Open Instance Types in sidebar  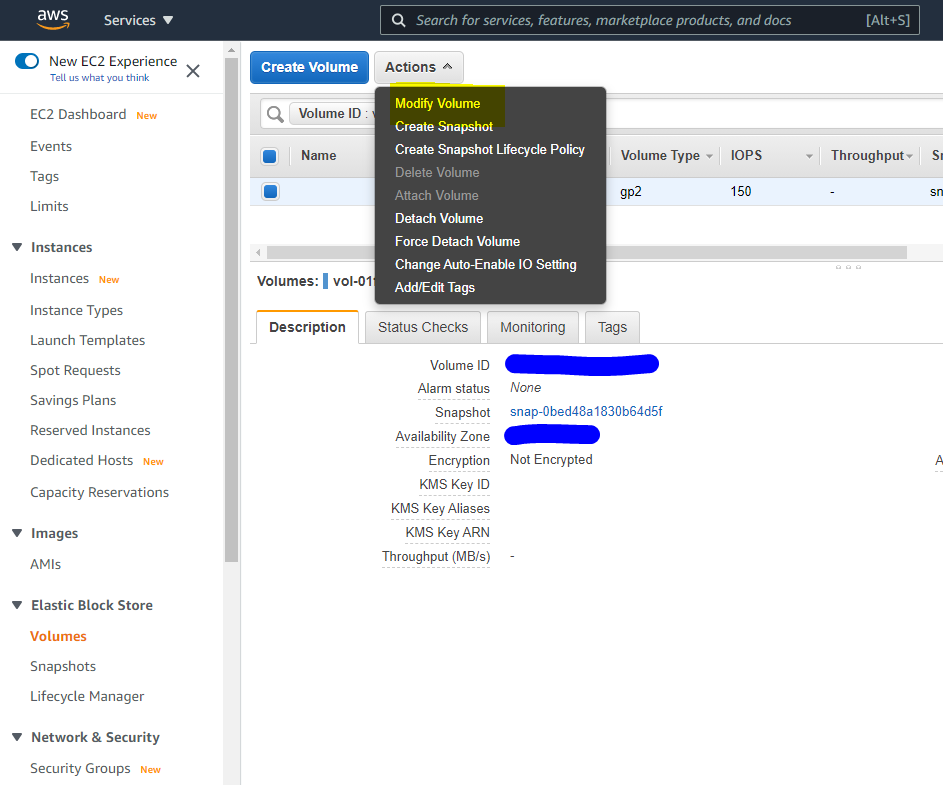(76, 310)
